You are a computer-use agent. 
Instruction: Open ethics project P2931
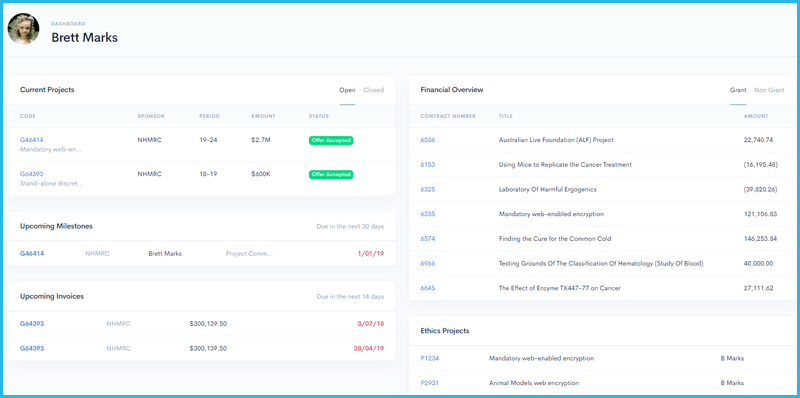[x=430, y=383]
